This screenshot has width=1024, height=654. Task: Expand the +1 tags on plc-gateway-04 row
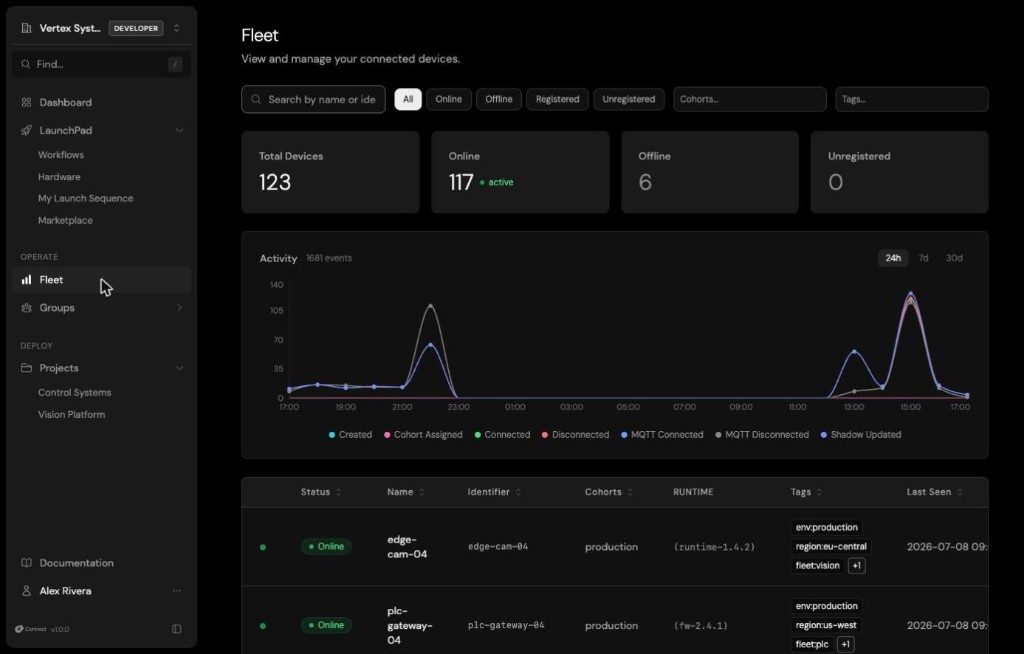(845, 644)
